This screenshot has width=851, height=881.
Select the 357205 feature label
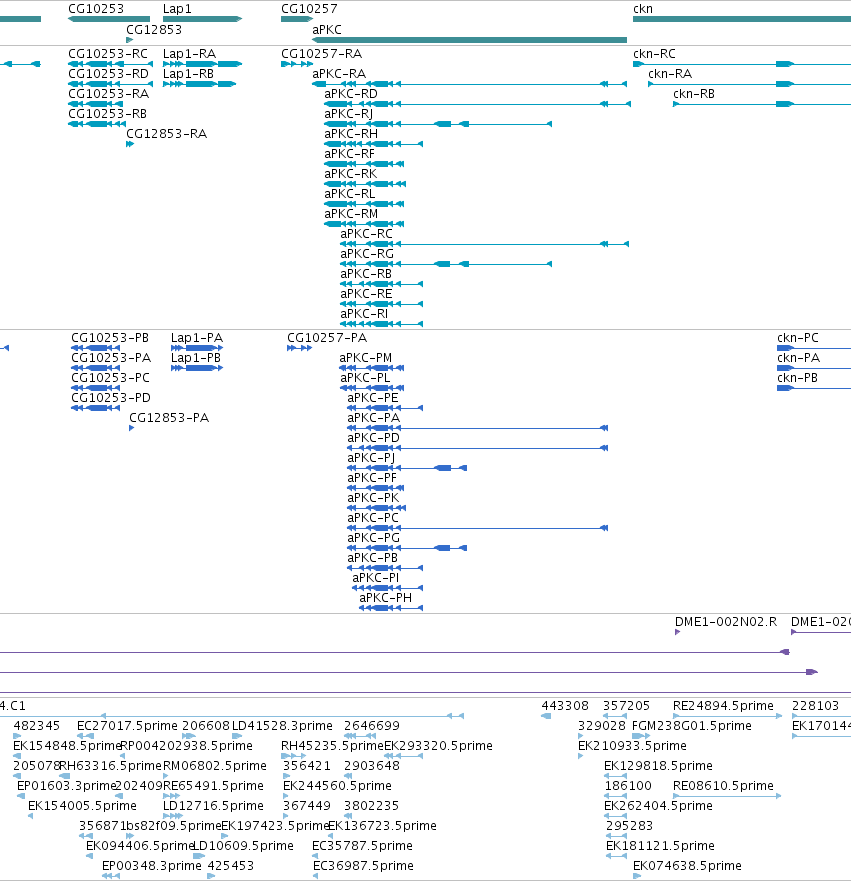click(626, 706)
